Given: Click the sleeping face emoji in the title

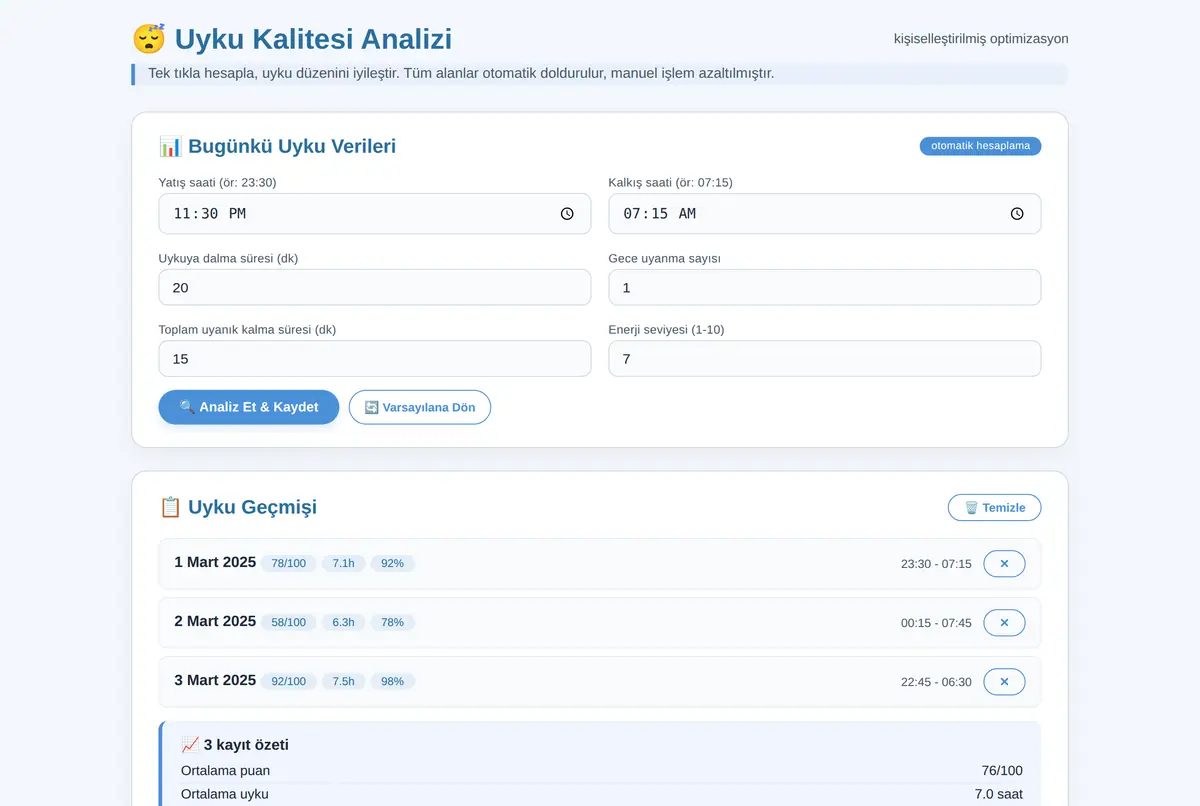Looking at the screenshot, I should point(149,40).
